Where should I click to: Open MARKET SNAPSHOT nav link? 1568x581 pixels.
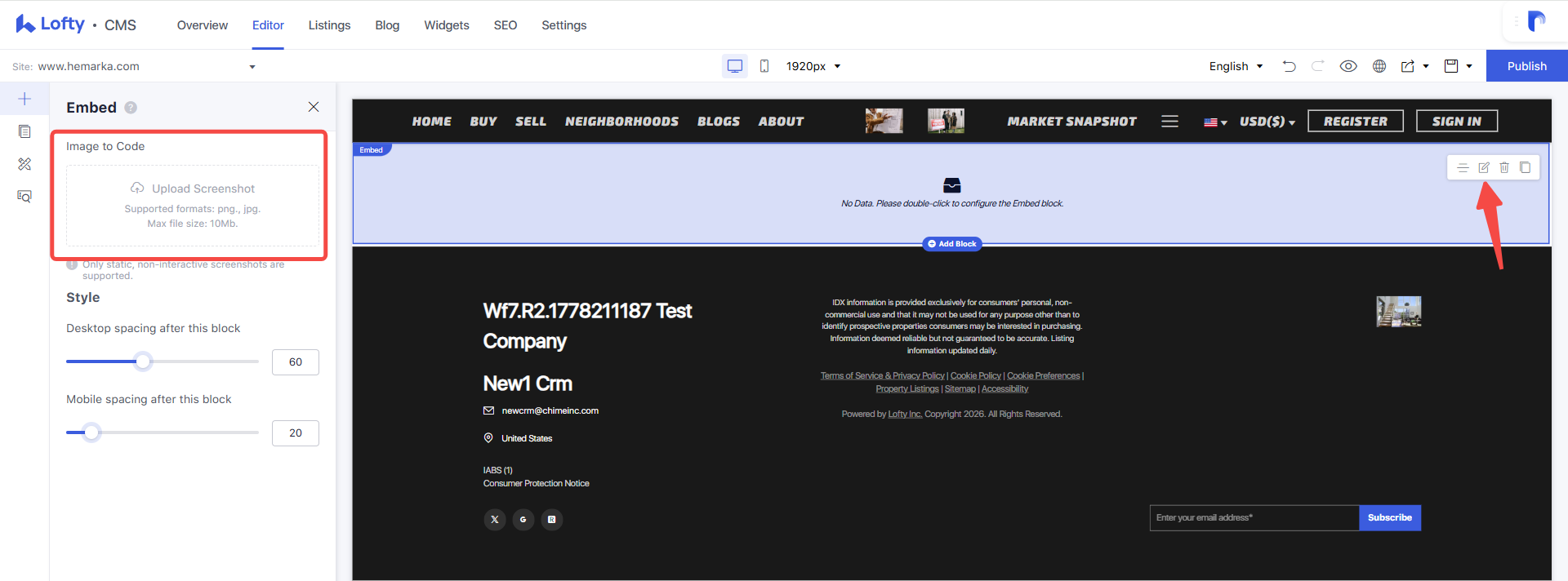[1071, 122]
